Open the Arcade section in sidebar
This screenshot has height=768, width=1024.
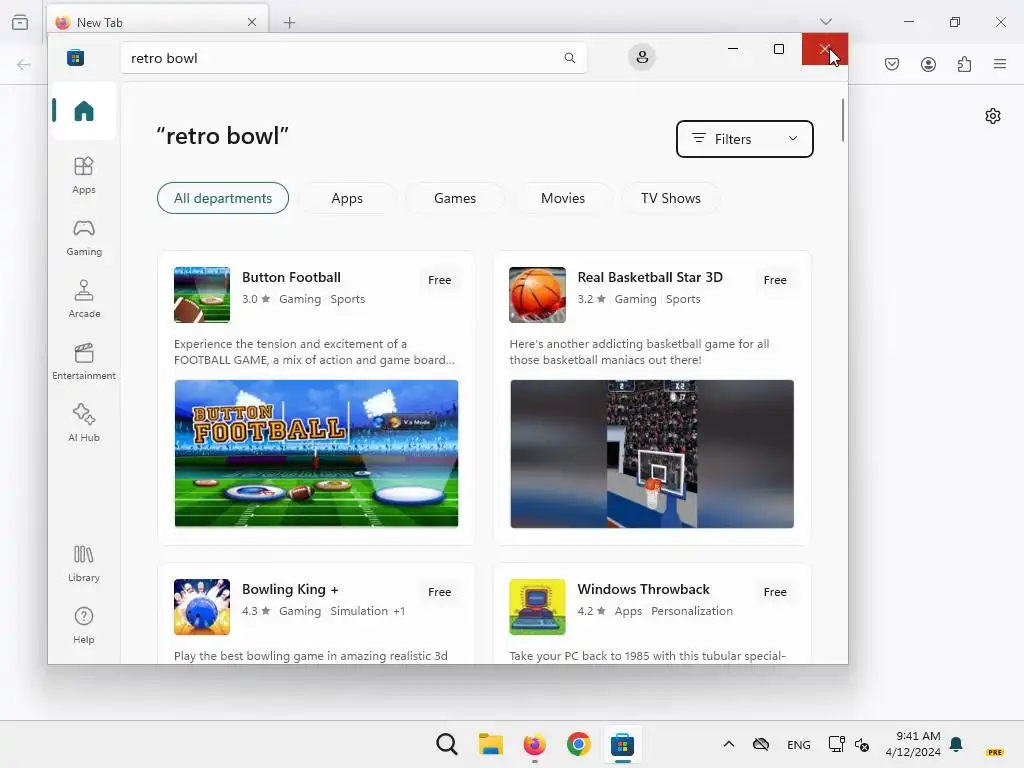click(x=84, y=299)
